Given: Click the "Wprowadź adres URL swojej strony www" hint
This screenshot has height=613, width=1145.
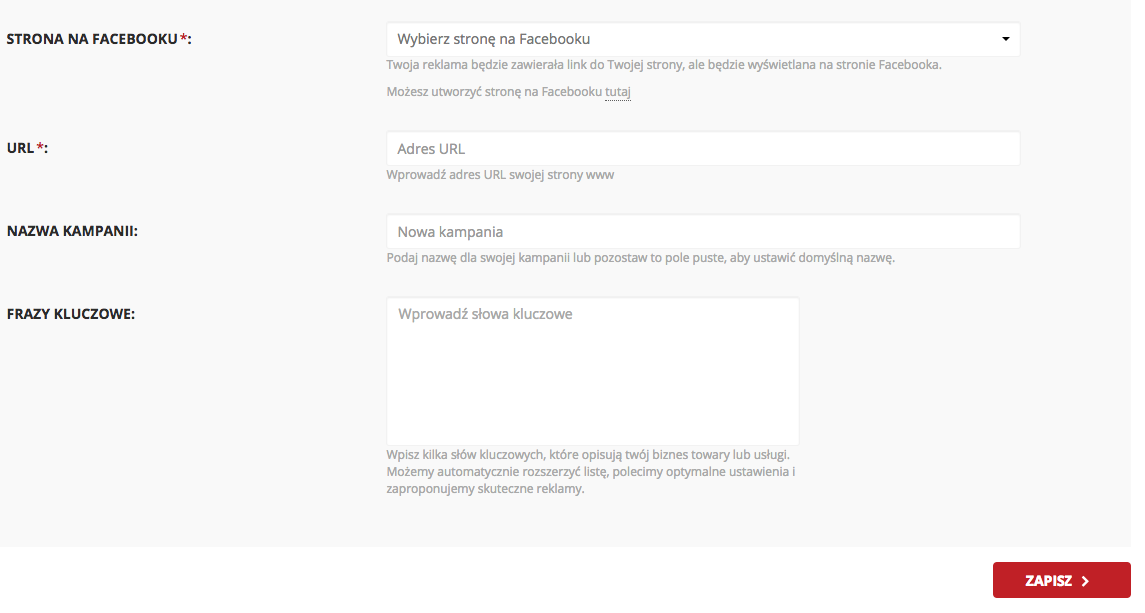Looking at the screenshot, I should tap(500, 175).
